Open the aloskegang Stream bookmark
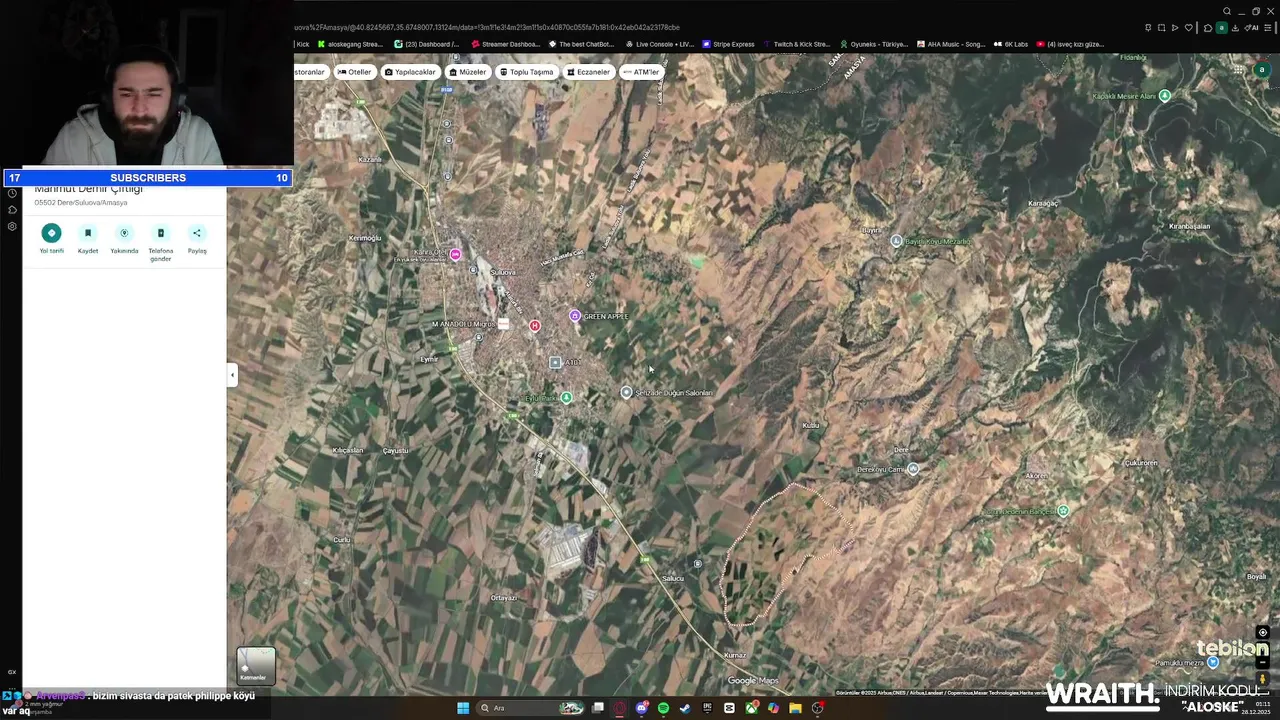 [350, 44]
